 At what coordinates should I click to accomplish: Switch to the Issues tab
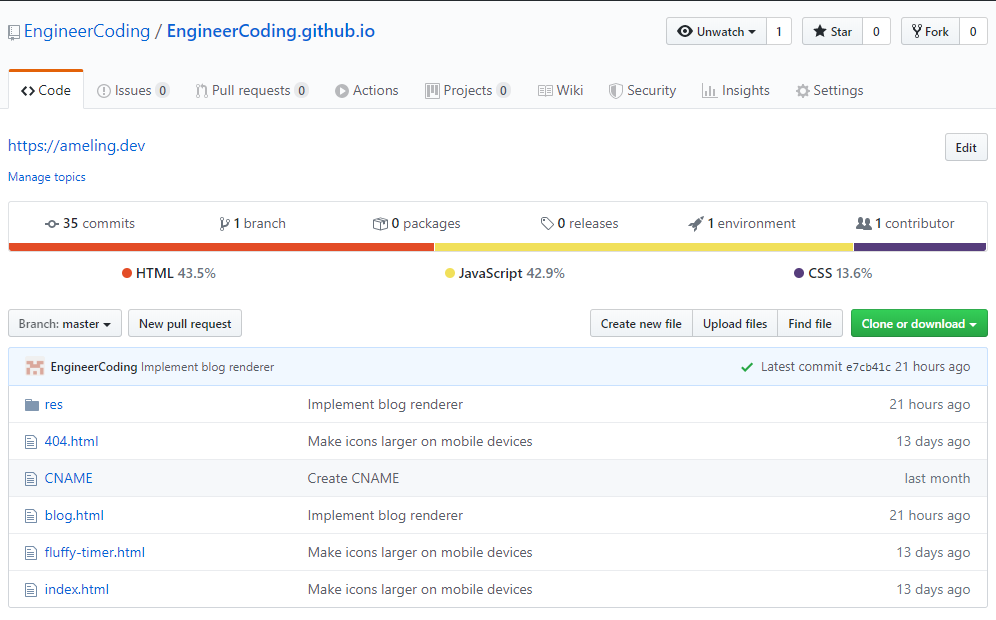(132, 91)
